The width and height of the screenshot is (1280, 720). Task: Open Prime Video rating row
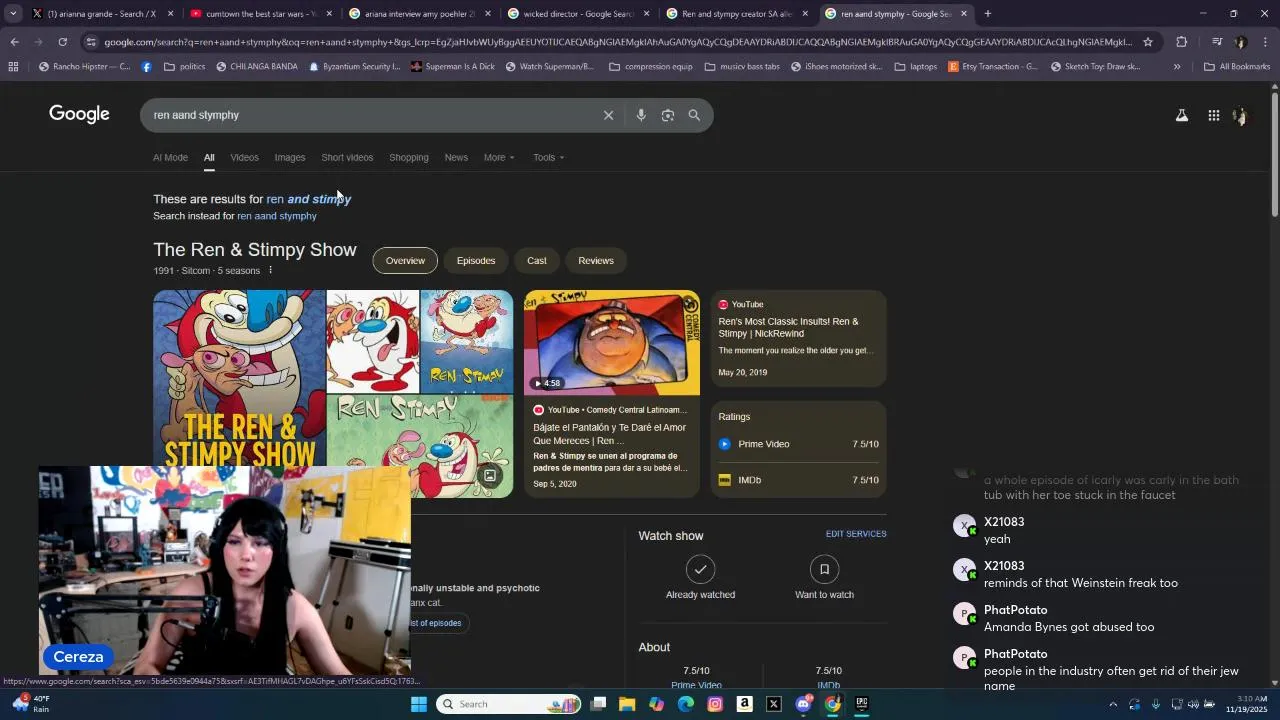point(799,444)
